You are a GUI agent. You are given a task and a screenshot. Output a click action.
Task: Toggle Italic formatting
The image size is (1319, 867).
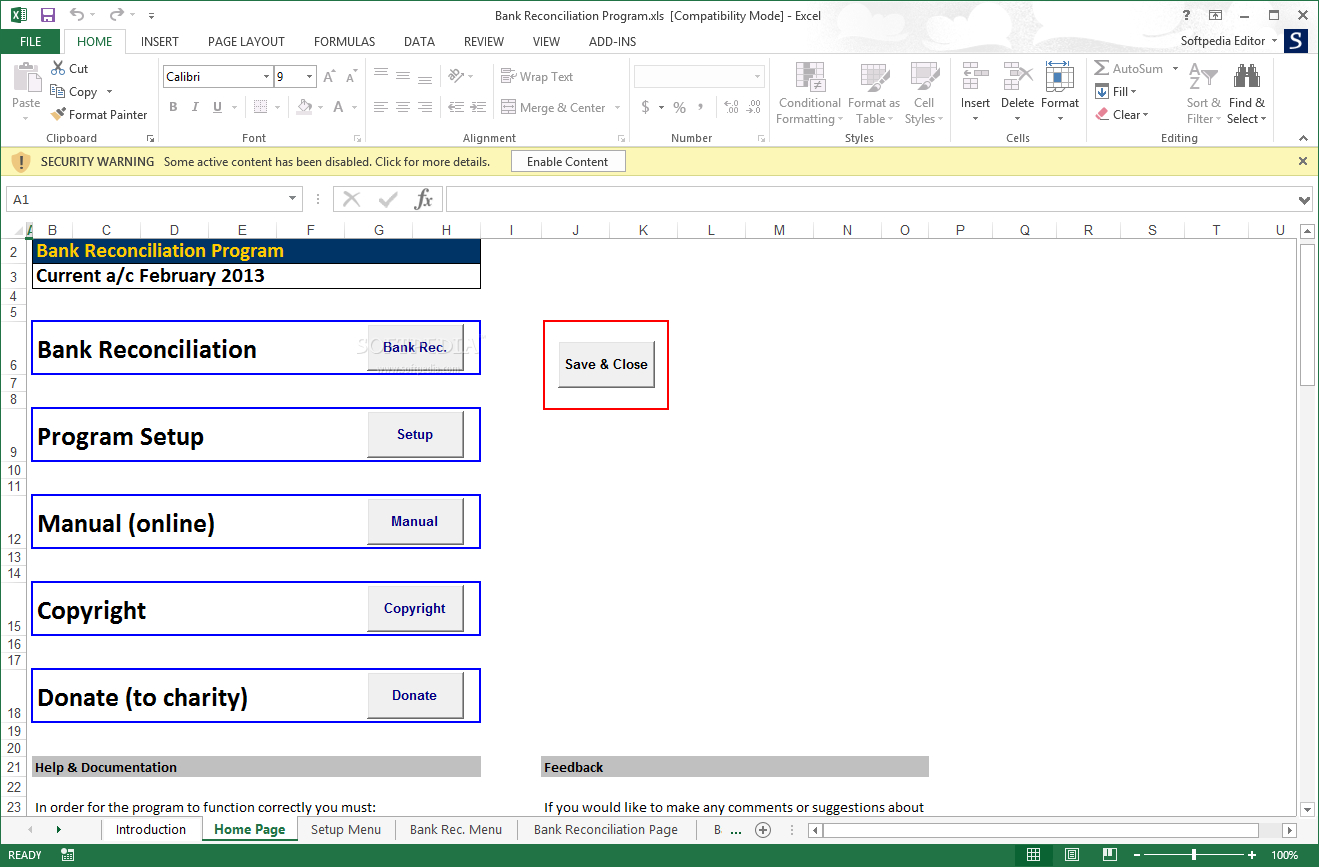[195, 107]
